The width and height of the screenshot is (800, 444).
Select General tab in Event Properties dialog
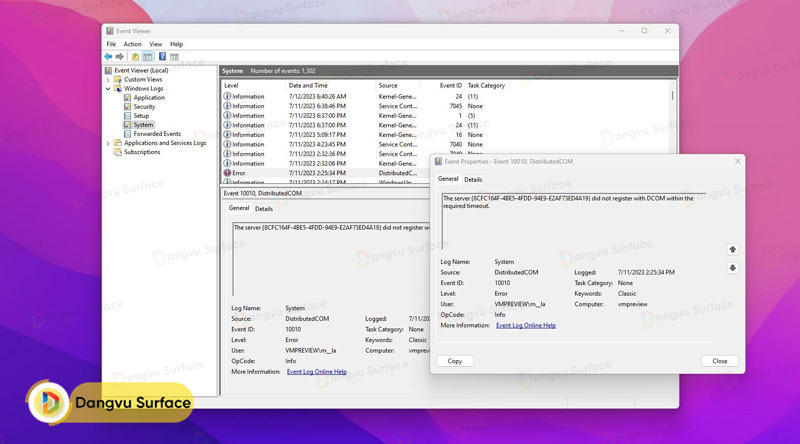point(448,179)
